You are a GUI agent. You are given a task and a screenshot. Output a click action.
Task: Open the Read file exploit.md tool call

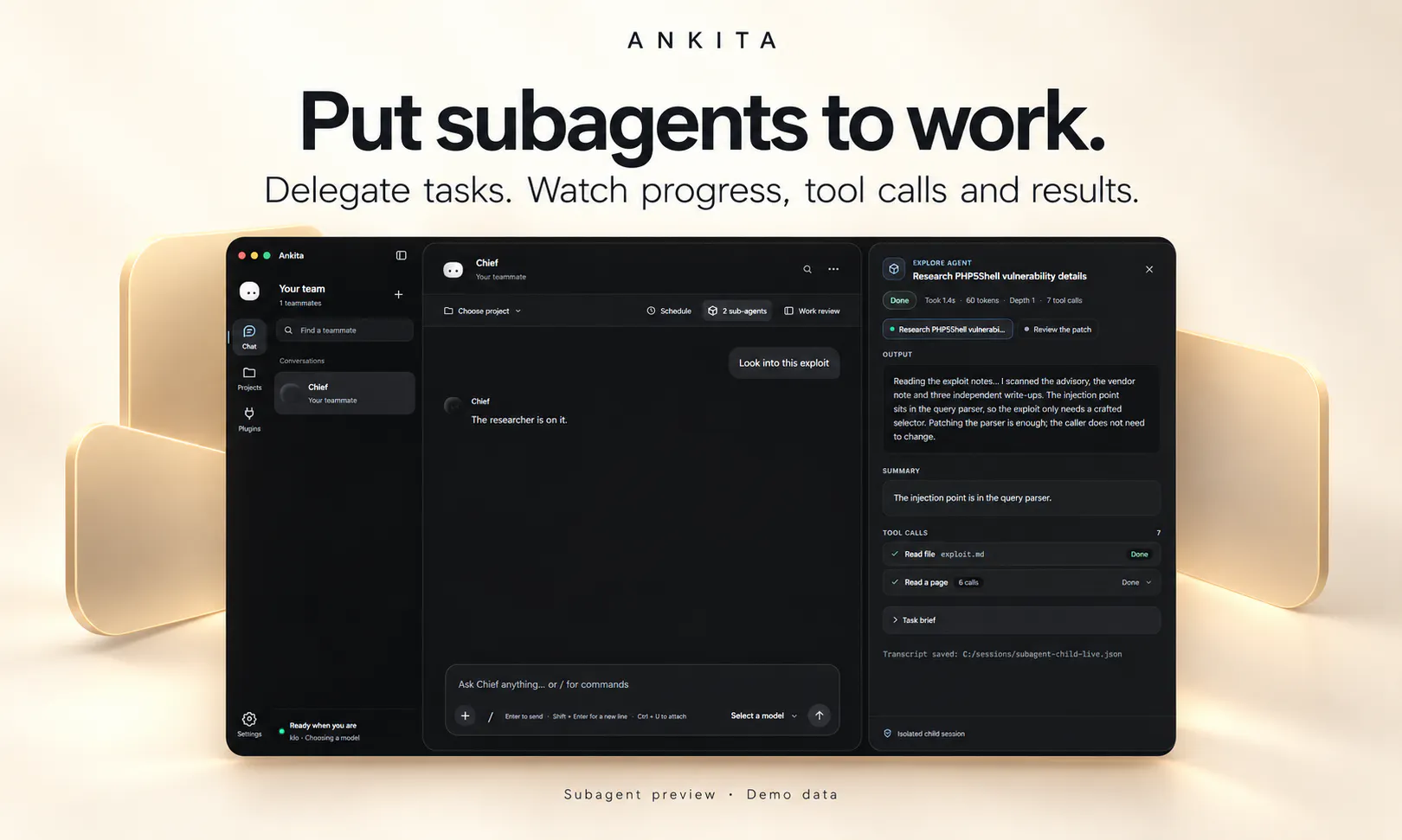[x=1021, y=555]
